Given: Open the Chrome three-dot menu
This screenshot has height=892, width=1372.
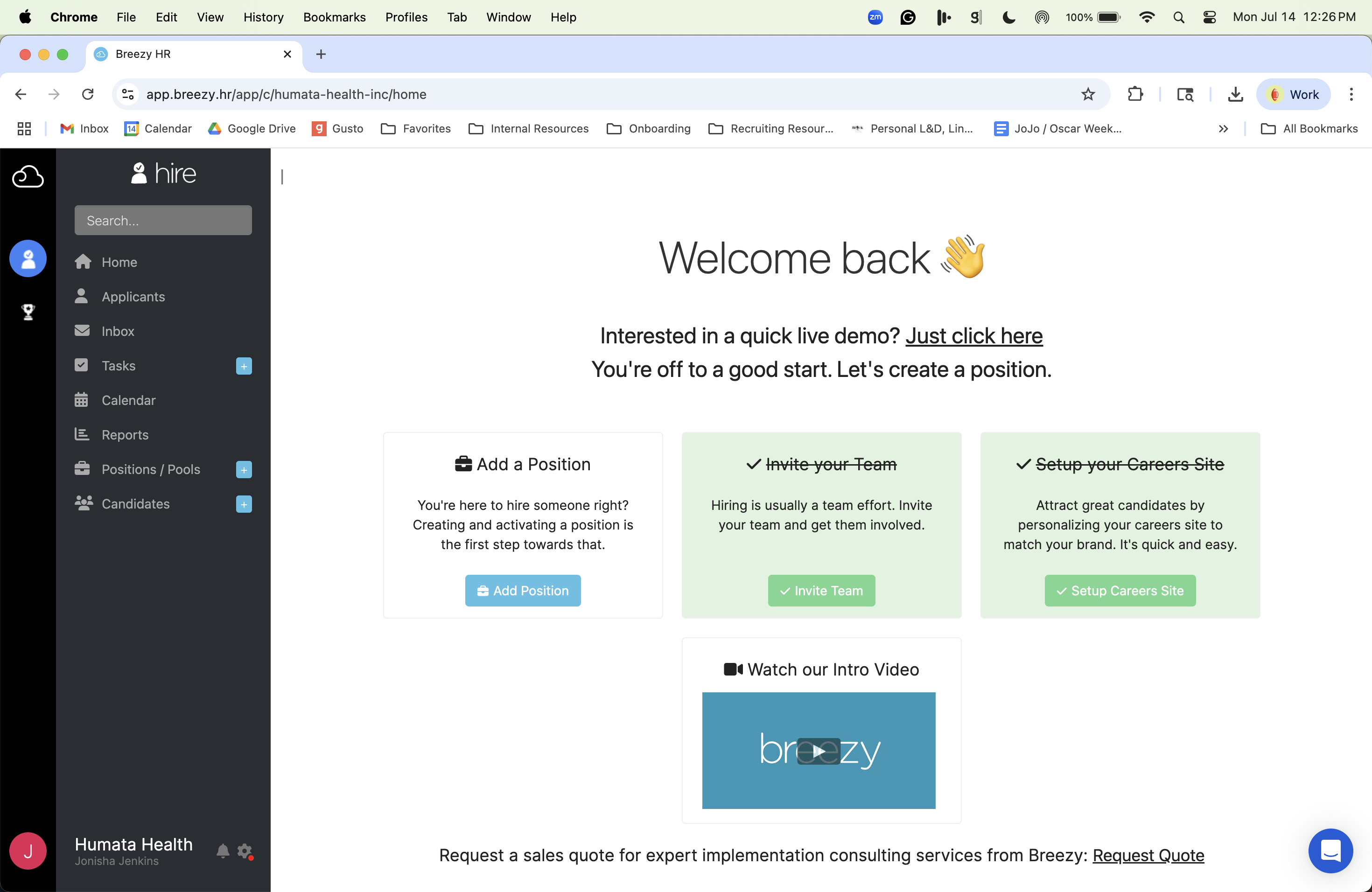Looking at the screenshot, I should pos(1351,95).
